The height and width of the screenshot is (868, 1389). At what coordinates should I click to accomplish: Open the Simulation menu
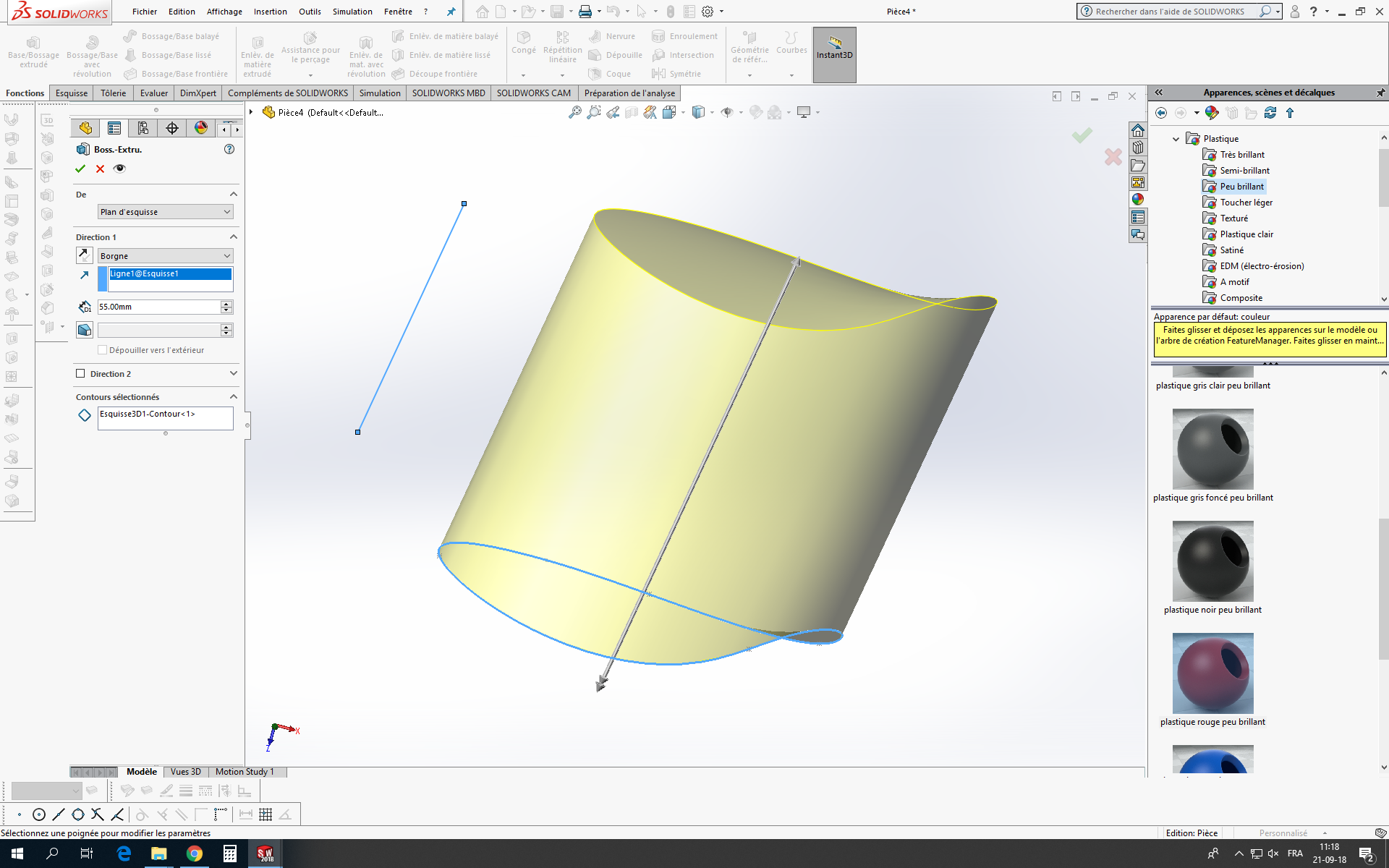click(x=352, y=12)
